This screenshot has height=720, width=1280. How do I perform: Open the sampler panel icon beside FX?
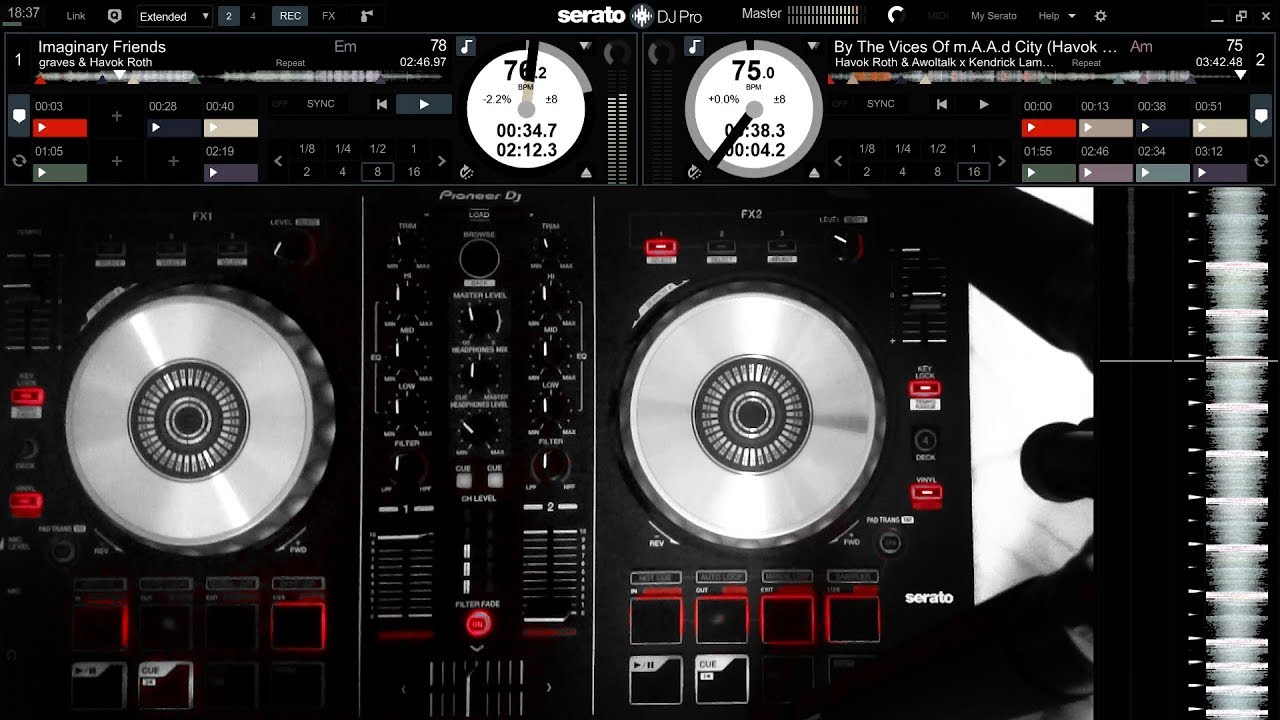367,16
